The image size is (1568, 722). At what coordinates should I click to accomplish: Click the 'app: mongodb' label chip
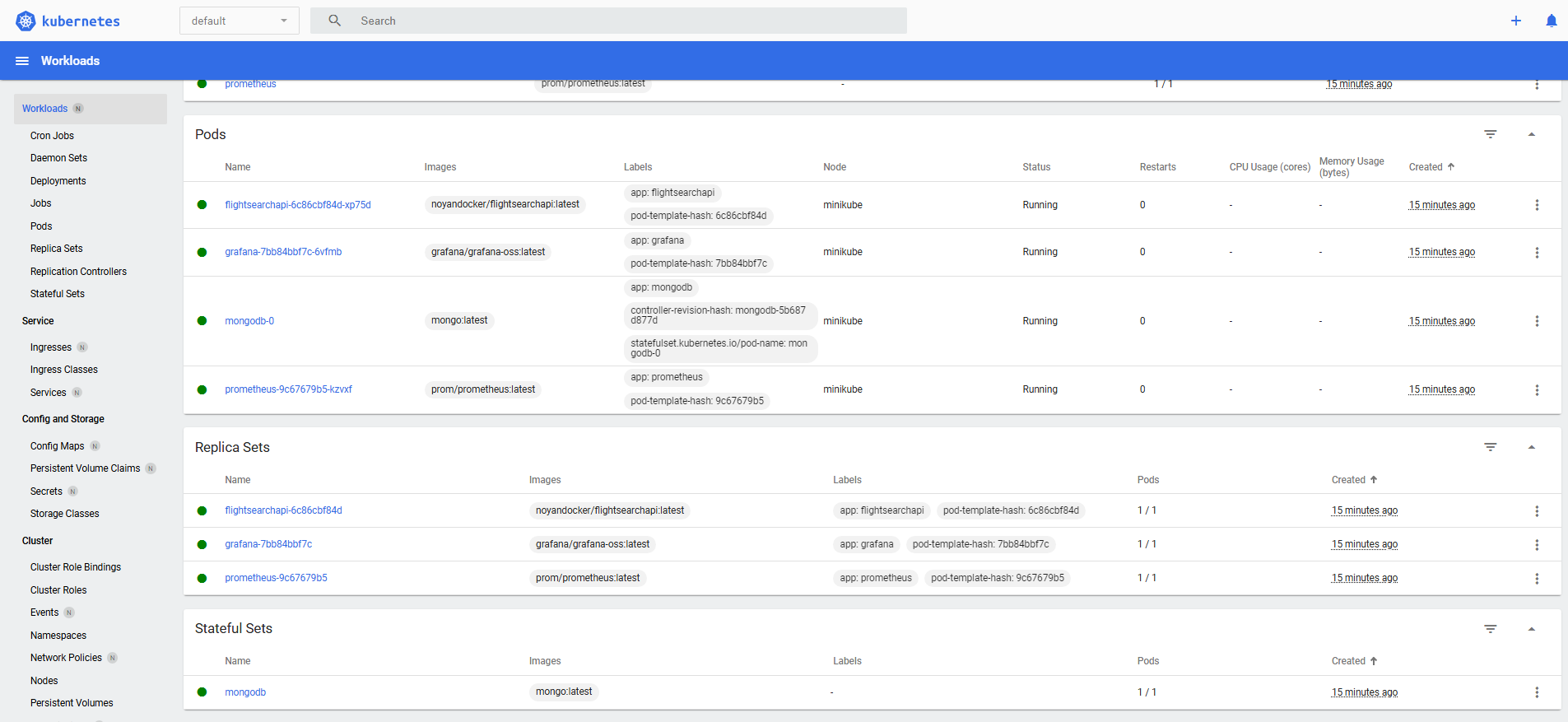pyautogui.click(x=662, y=287)
